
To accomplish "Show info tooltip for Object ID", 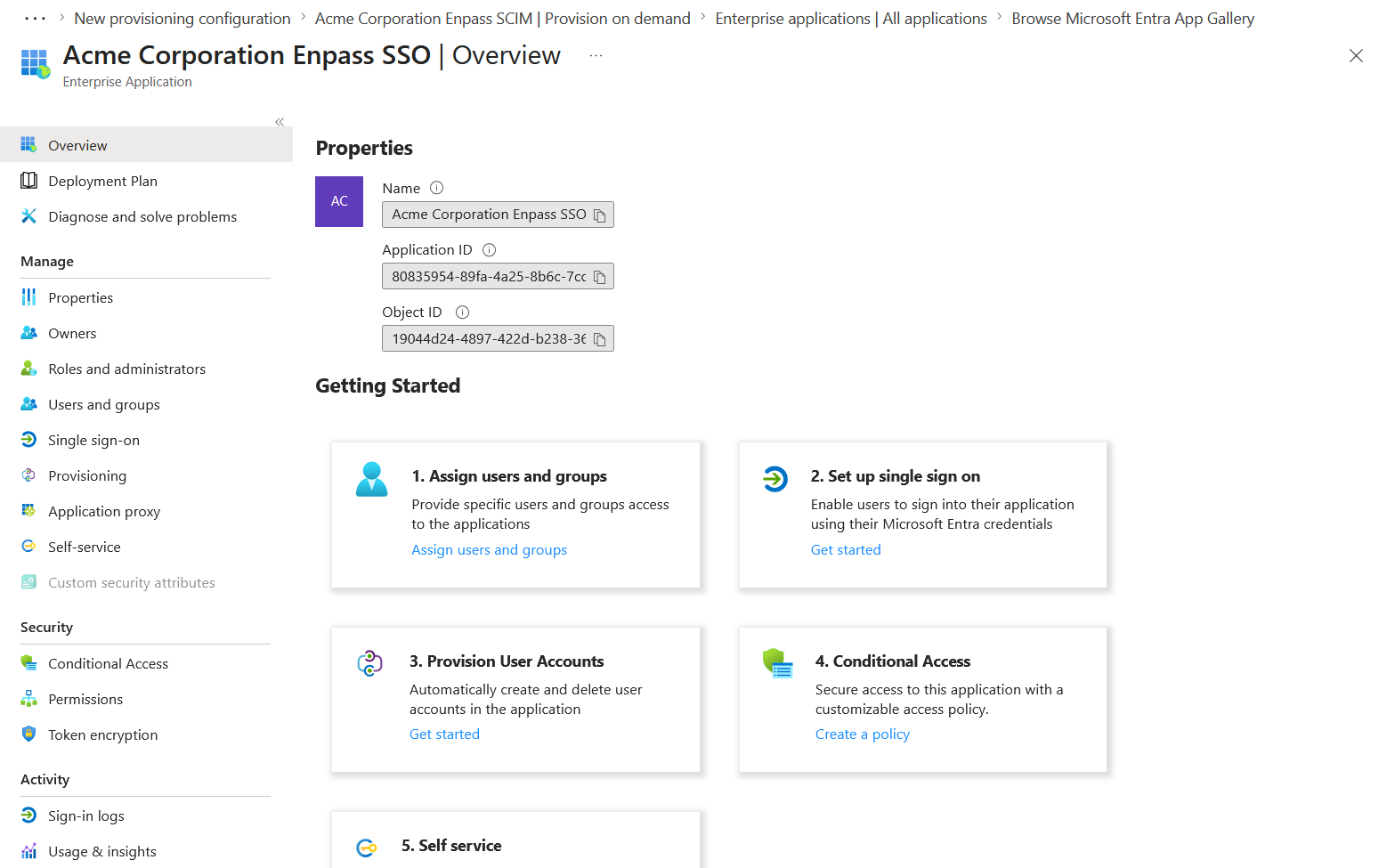I will [462, 312].
